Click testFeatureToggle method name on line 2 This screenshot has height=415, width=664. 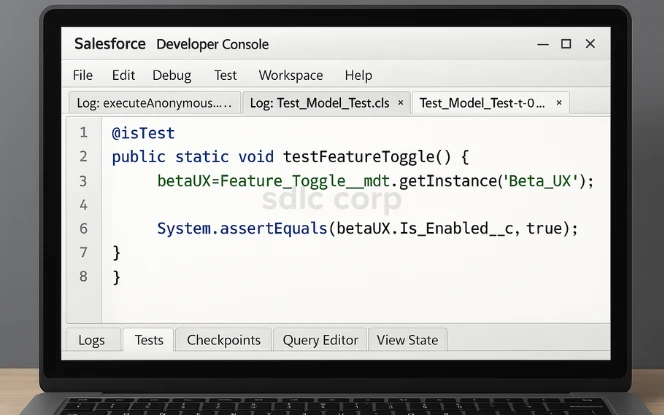(x=359, y=157)
